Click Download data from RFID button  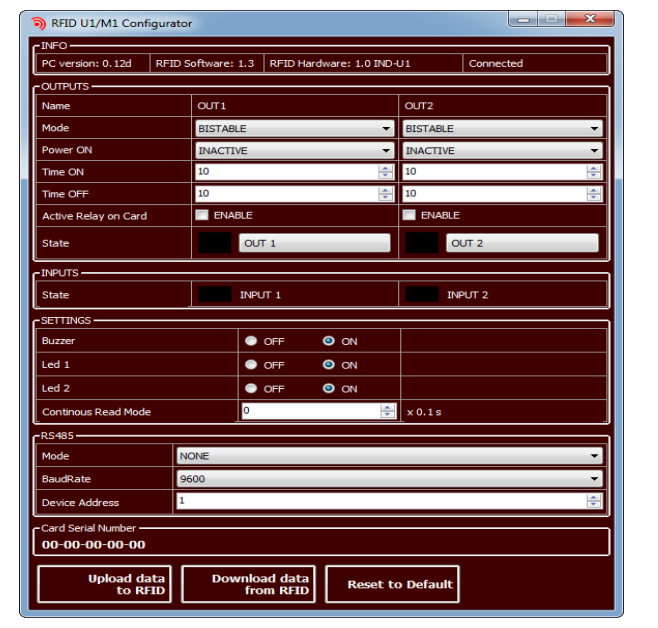point(248,584)
